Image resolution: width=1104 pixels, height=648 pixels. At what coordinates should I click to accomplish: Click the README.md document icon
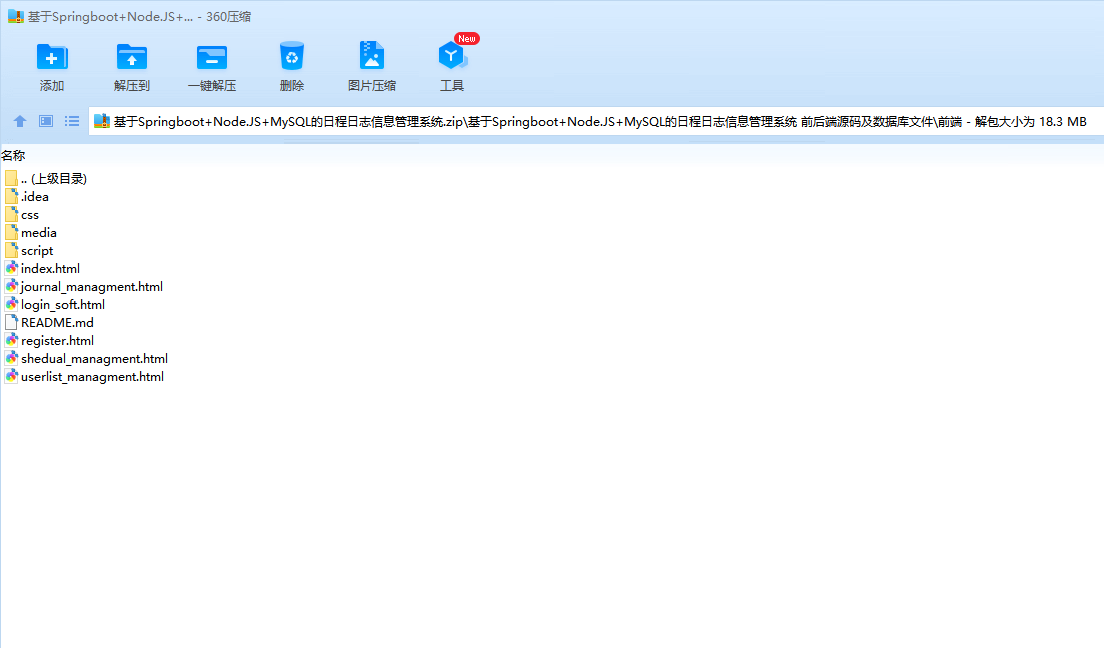(x=11, y=323)
